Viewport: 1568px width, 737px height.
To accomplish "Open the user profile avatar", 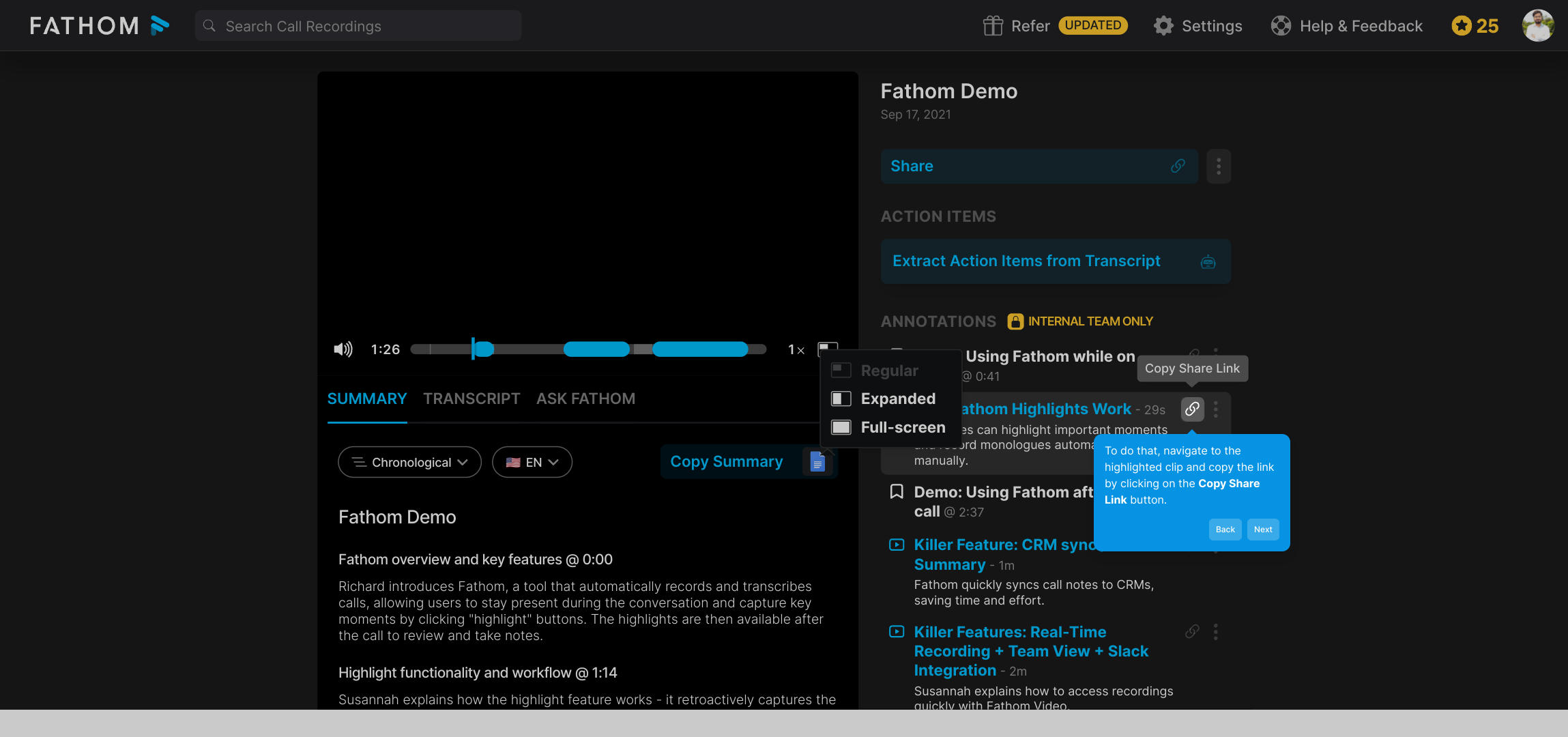I will point(1538,26).
